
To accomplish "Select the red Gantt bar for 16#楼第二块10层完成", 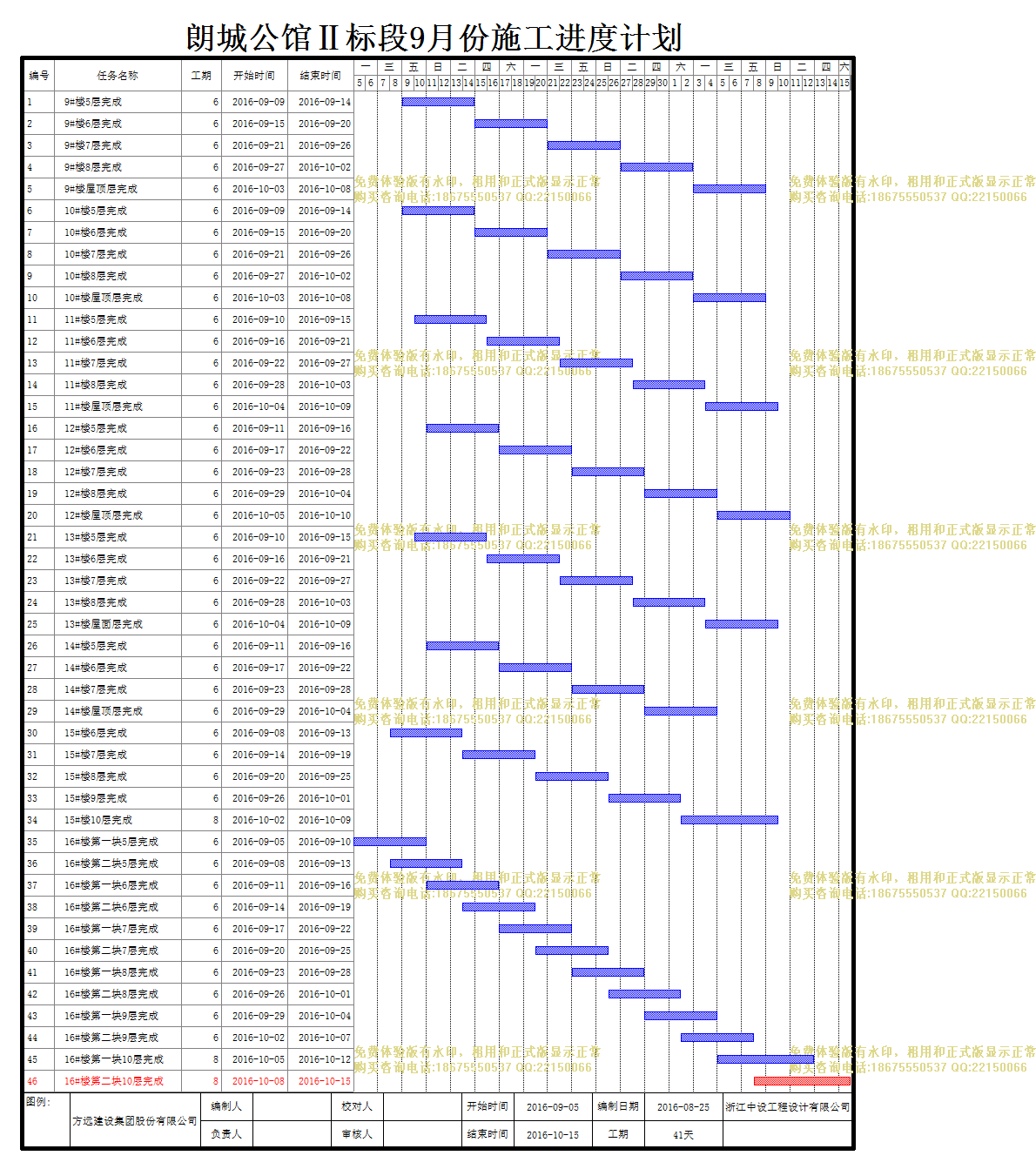I will (802, 1081).
